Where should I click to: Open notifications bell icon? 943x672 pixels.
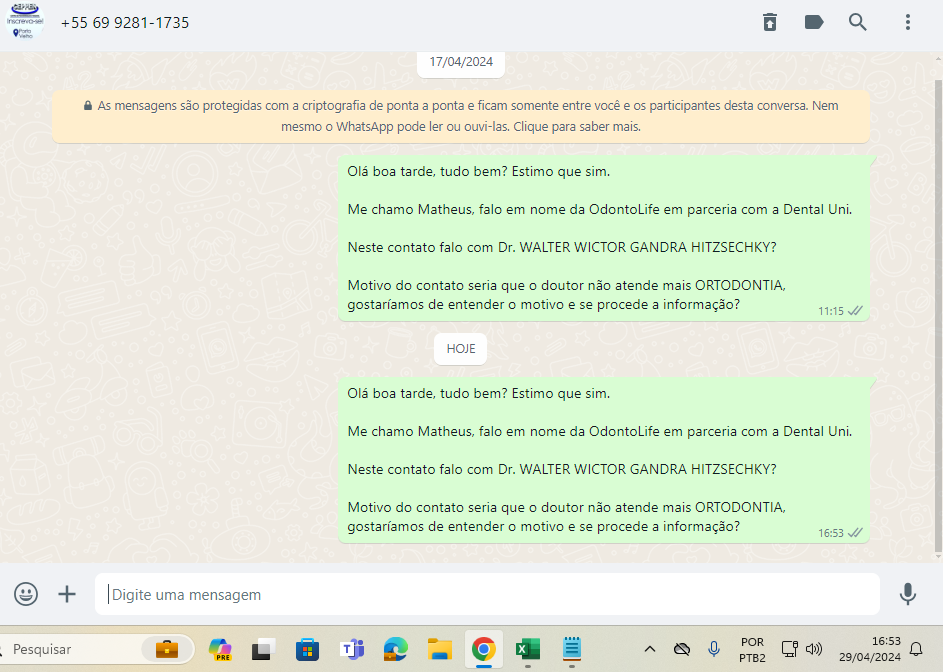(x=916, y=649)
